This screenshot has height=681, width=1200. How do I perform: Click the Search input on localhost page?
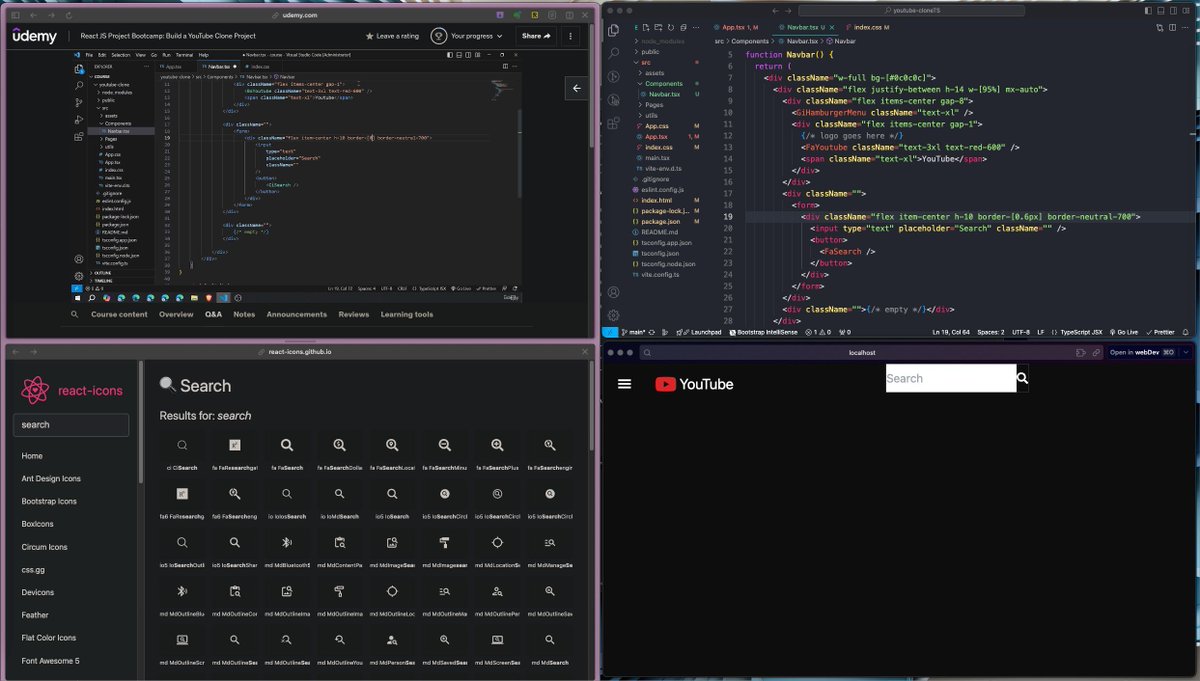(x=951, y=378)
